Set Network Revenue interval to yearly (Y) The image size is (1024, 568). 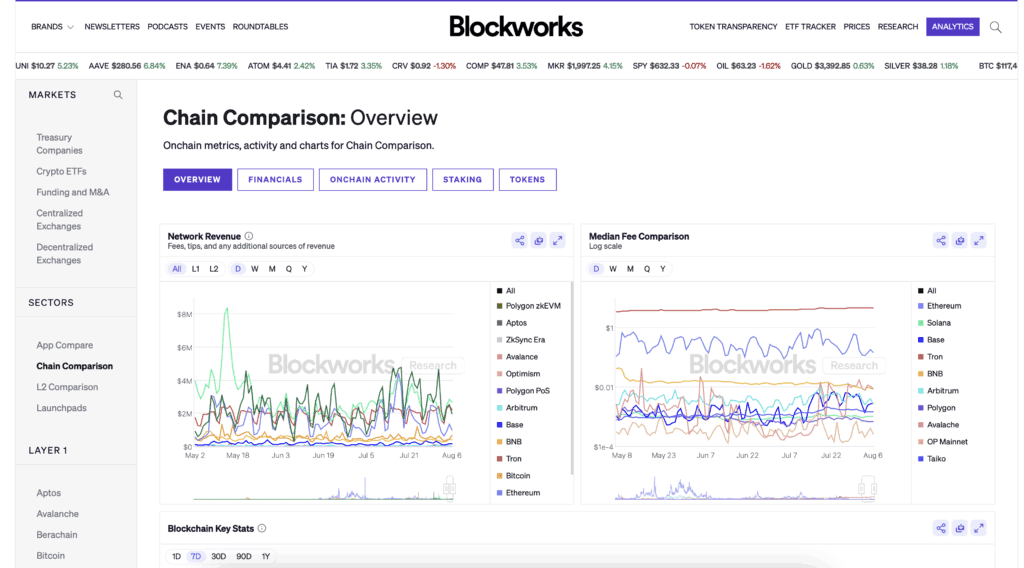click(304, 269)
